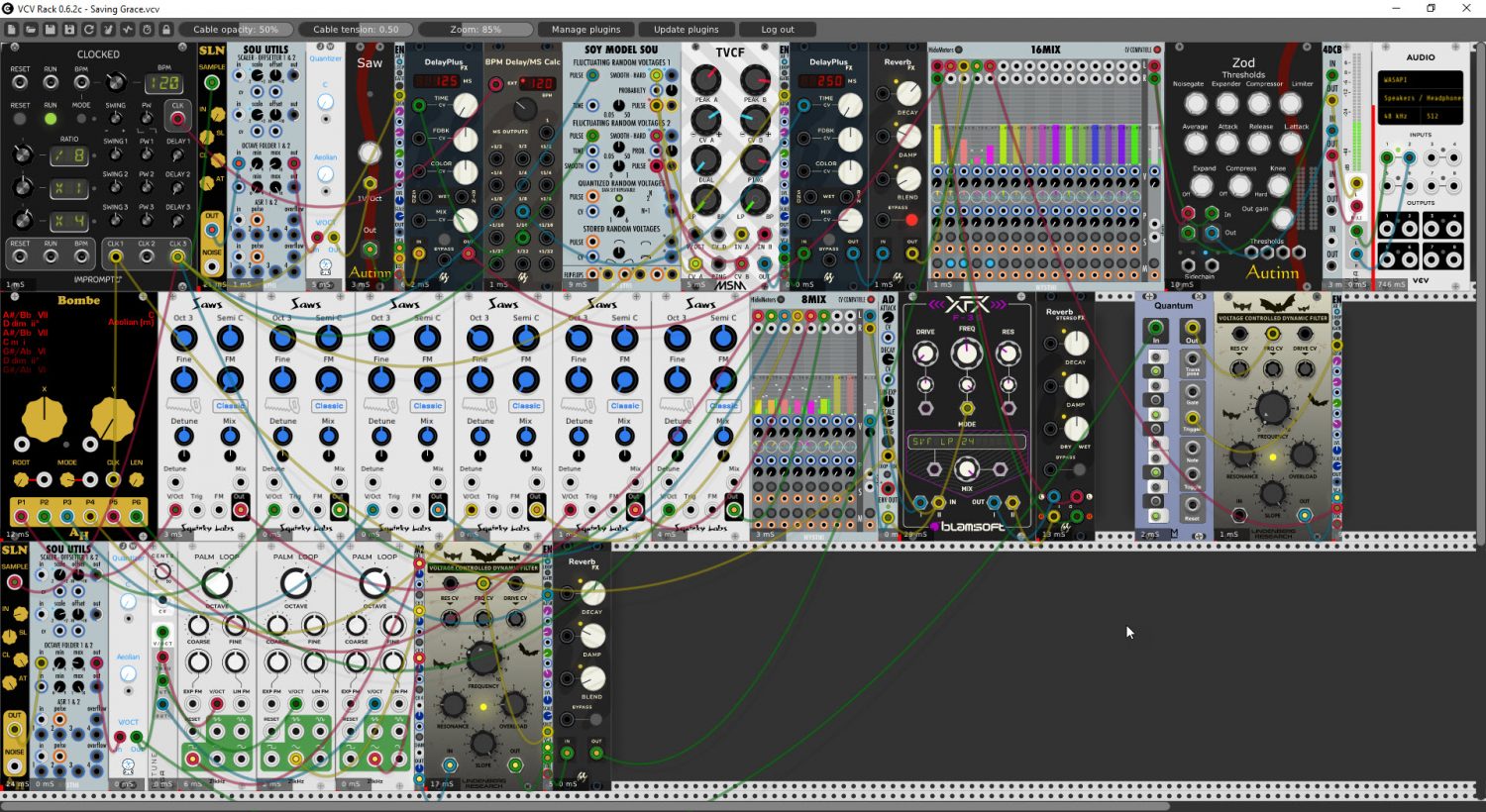Click the Disconnect cables toolbar icon
Screen dimensions: 1486x812
108,30
